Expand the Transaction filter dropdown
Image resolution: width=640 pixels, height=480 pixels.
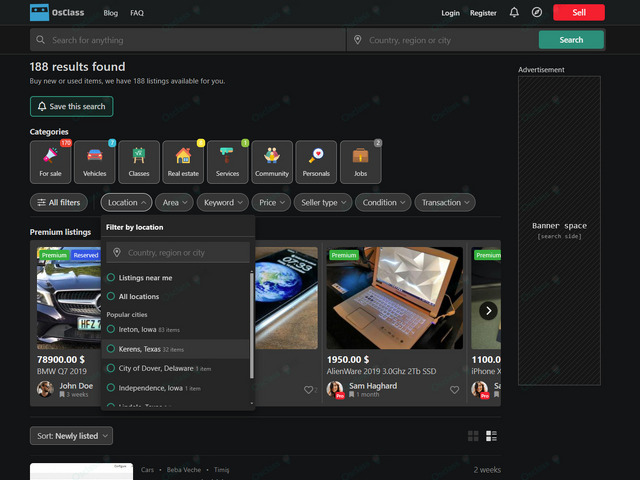445,202
